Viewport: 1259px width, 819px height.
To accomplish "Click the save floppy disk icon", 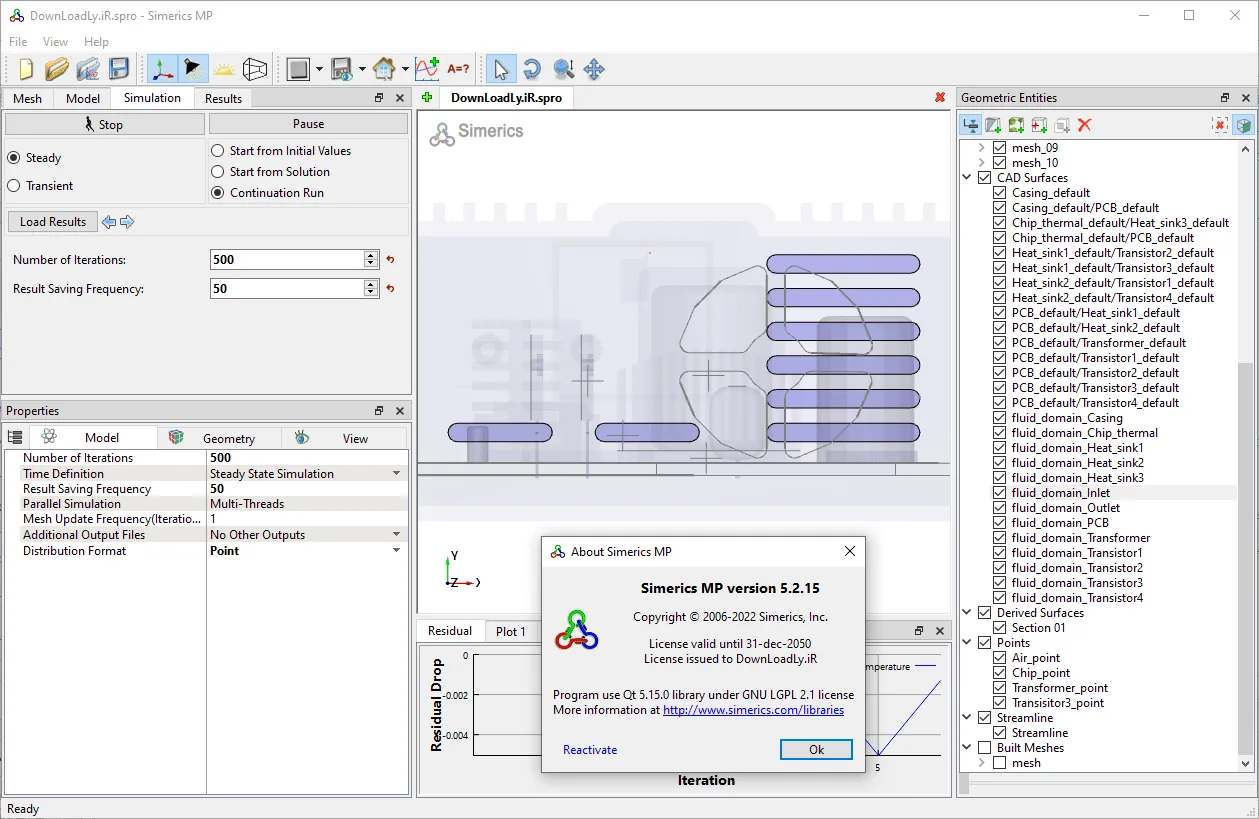I will [x=119, y=69].
